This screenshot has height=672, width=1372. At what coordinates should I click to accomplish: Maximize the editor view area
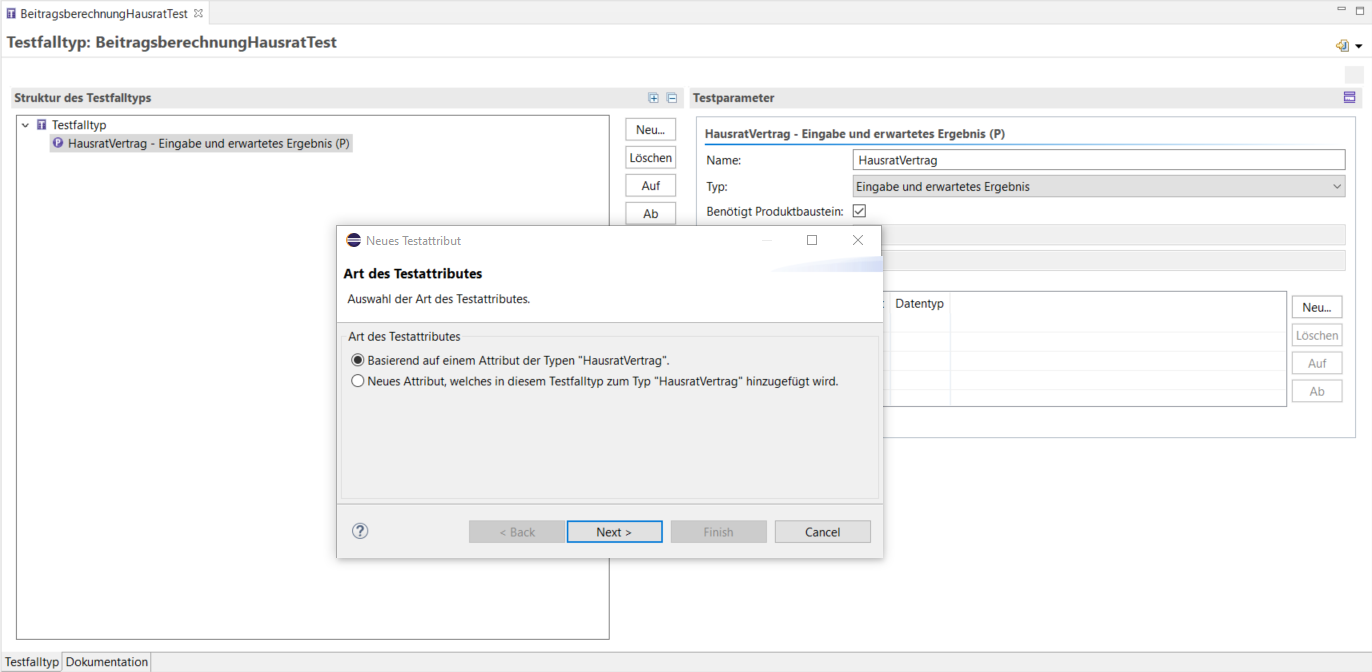tap(1360, 9)
